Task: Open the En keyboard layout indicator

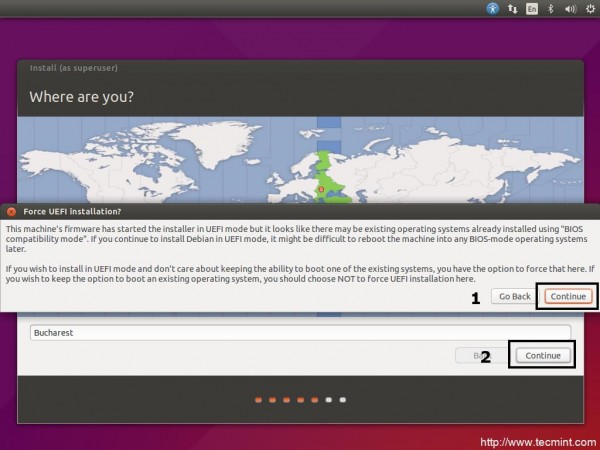Action: [532, 8]
